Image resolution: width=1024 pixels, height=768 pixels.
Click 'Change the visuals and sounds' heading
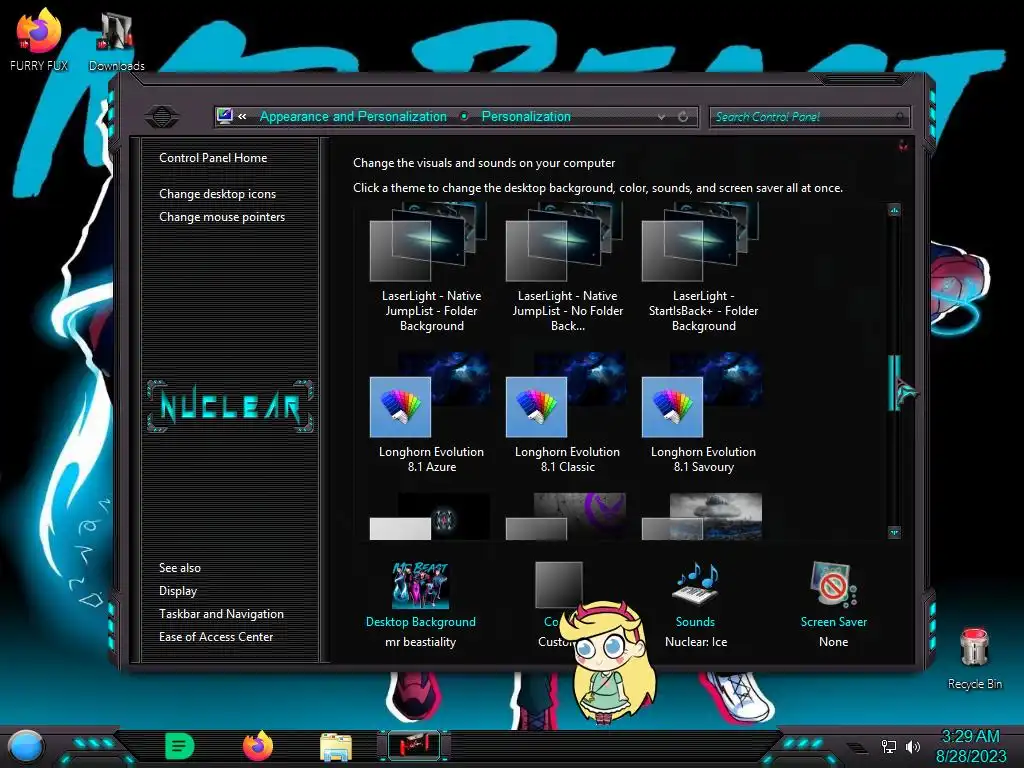pos(484,163)
